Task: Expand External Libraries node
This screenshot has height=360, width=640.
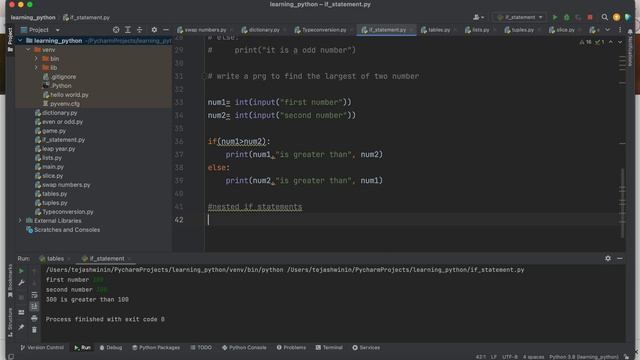Action: (20, 221)
